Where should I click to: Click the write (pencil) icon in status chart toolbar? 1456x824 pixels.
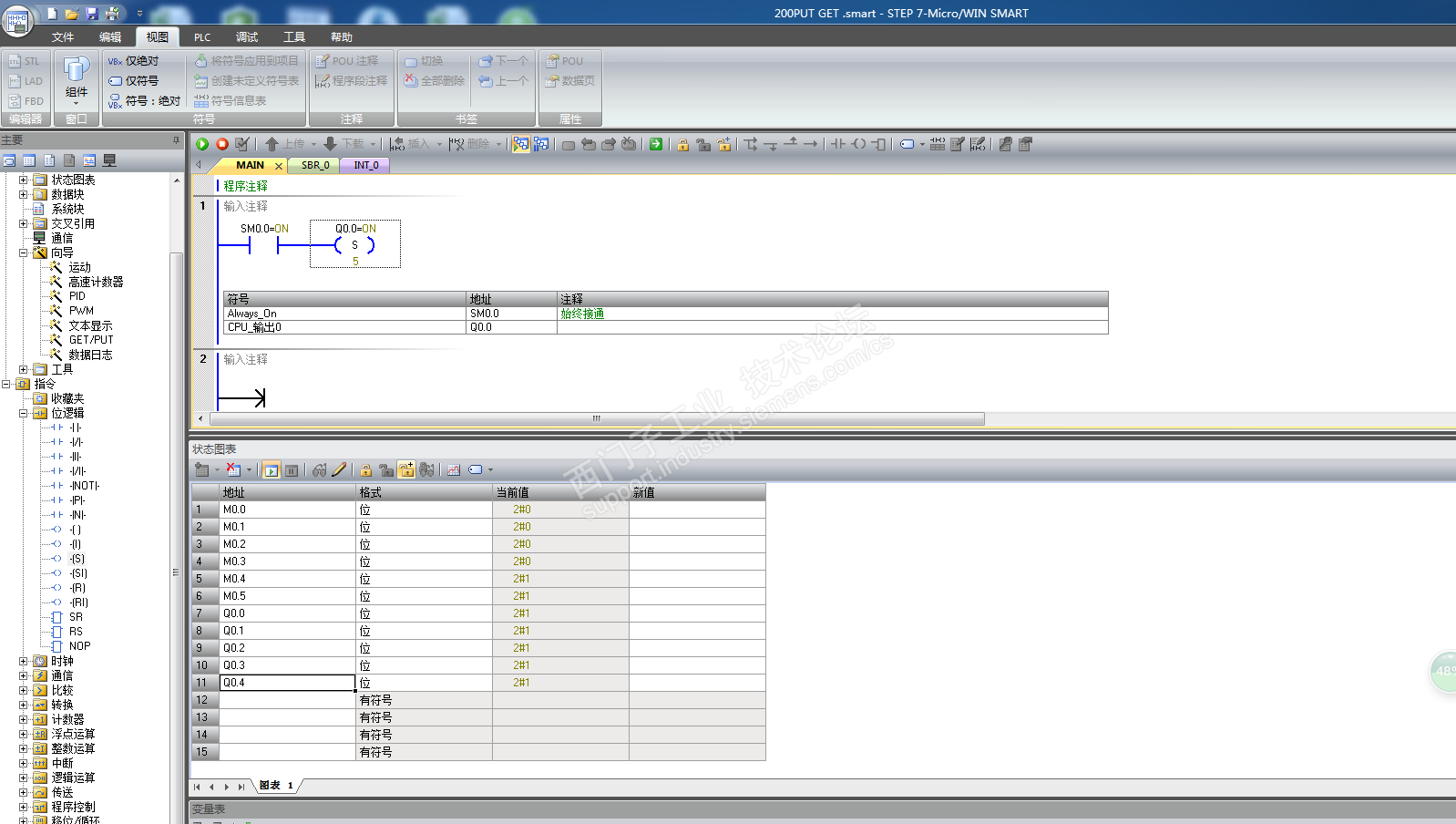339,470
